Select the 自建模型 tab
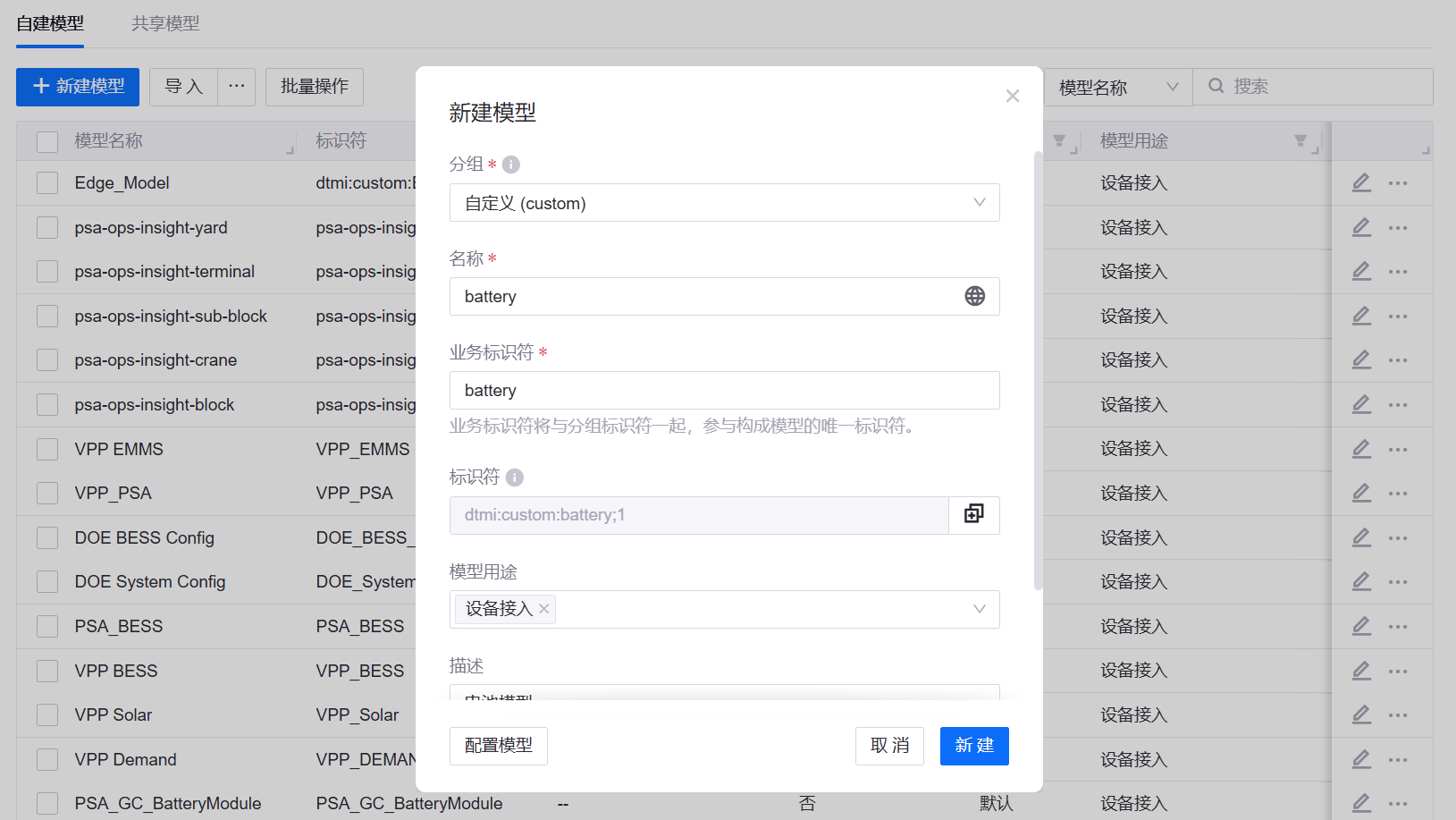 click(x=50, y=23)
